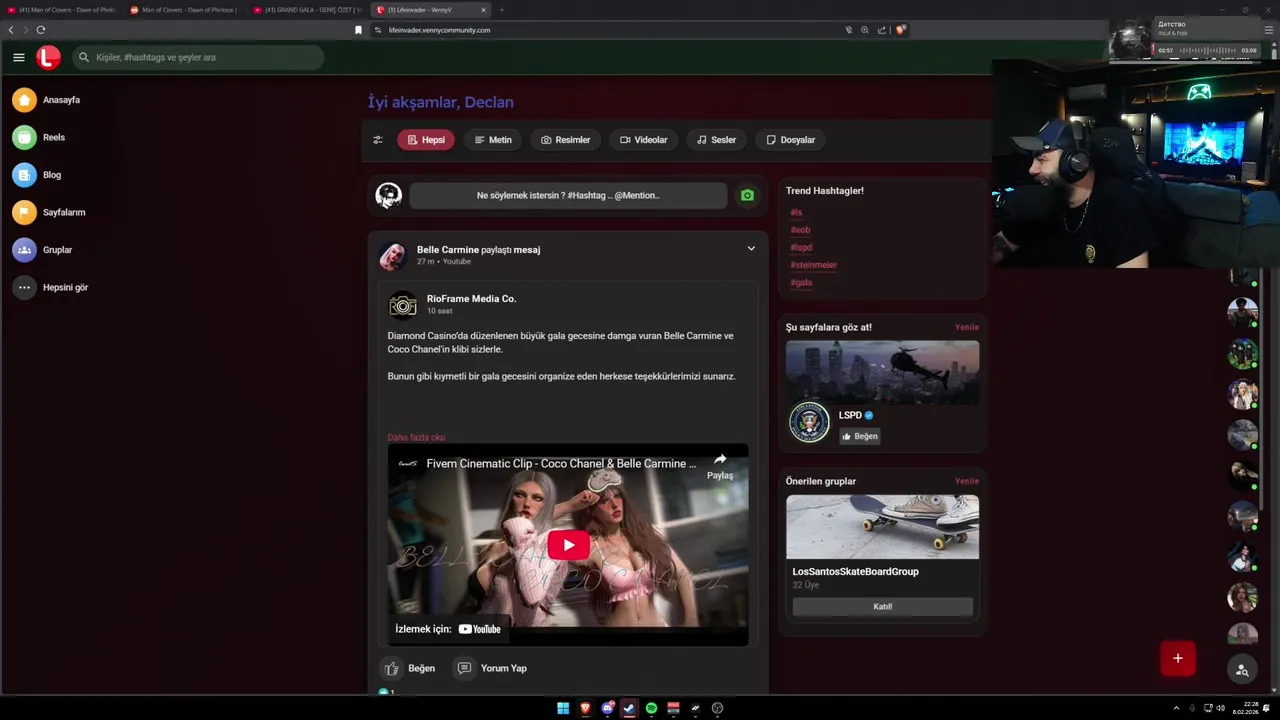Open Blog from the sidebar

pyautogui.click(x=38, y=175)
